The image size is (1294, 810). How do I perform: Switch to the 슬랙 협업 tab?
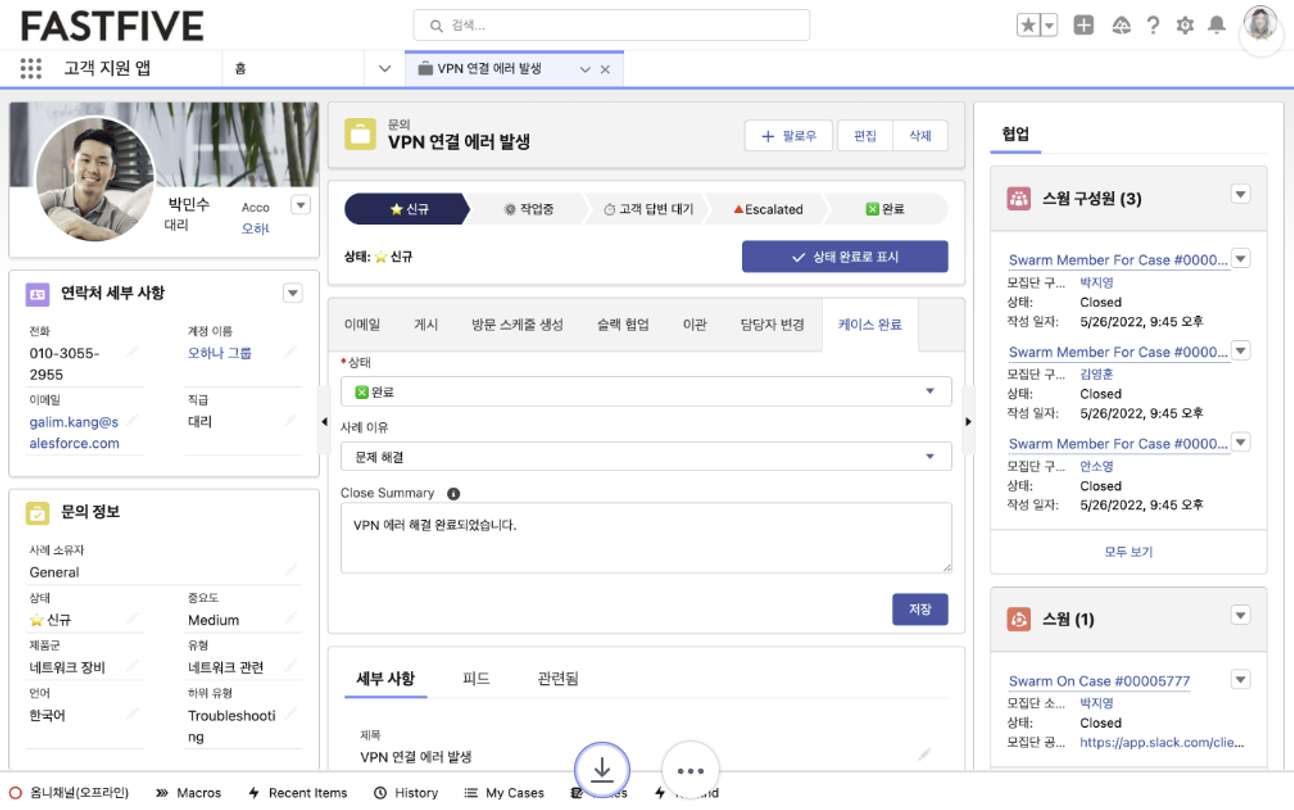point(623,325)
